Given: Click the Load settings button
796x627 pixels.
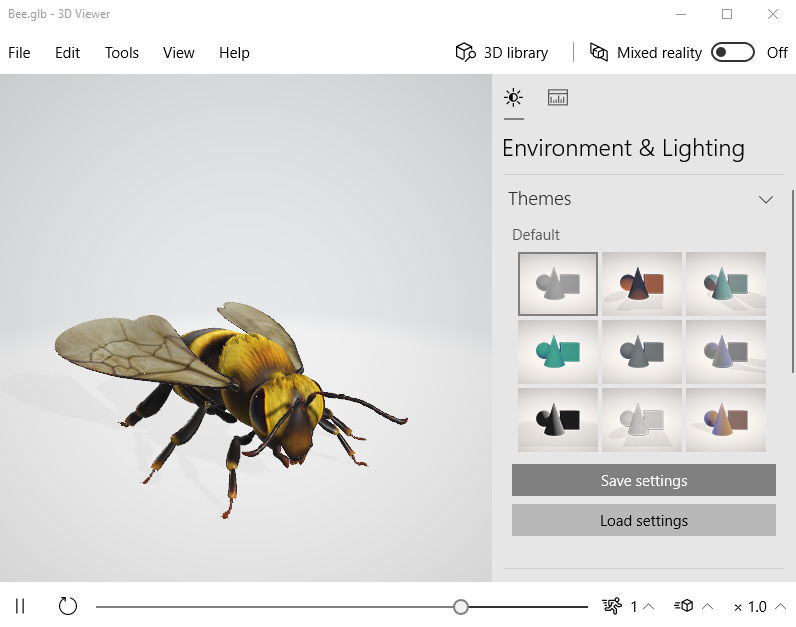Looking at the screenshot, I should pos(643,520).
